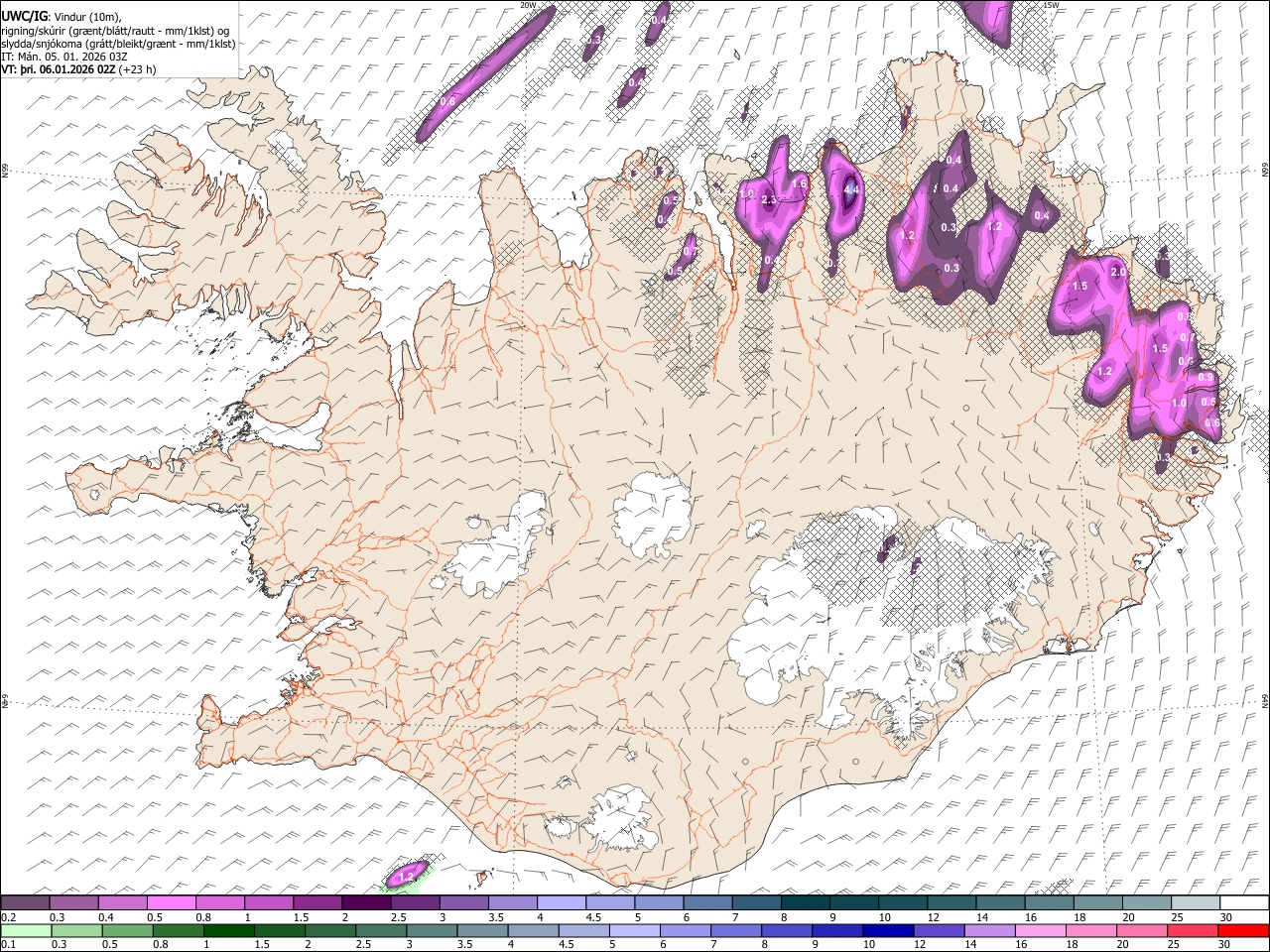The image size is (1270, 952).
Task: Click the crimson 25 swatch in rain scale
Action: [1193, 930]
